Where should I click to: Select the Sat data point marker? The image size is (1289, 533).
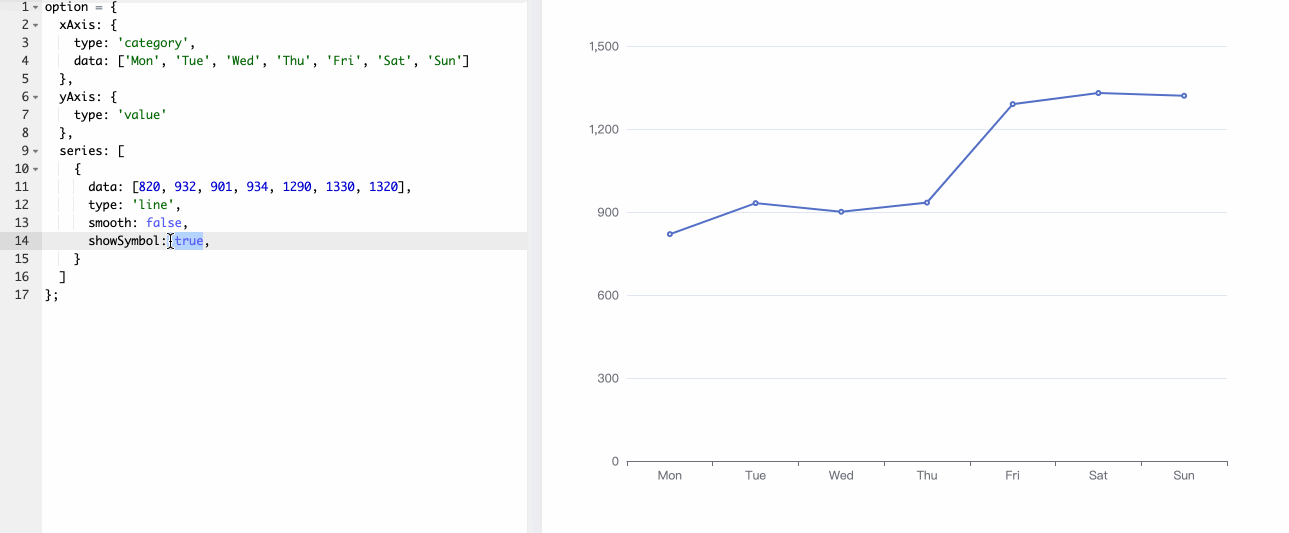tap(1098, 93)
